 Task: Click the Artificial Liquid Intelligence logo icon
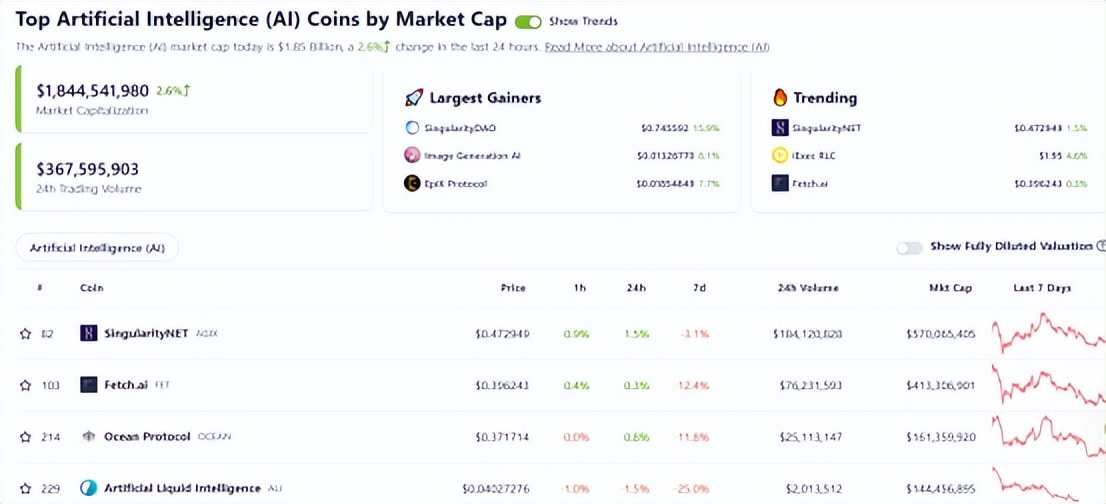point(89,488)
